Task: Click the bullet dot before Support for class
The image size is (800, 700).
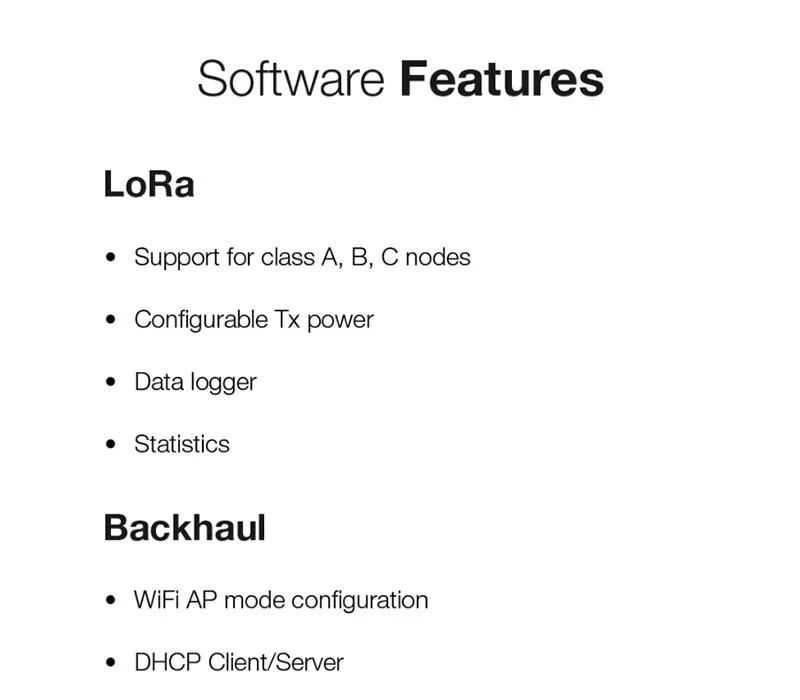Action: tap(111, 257)
